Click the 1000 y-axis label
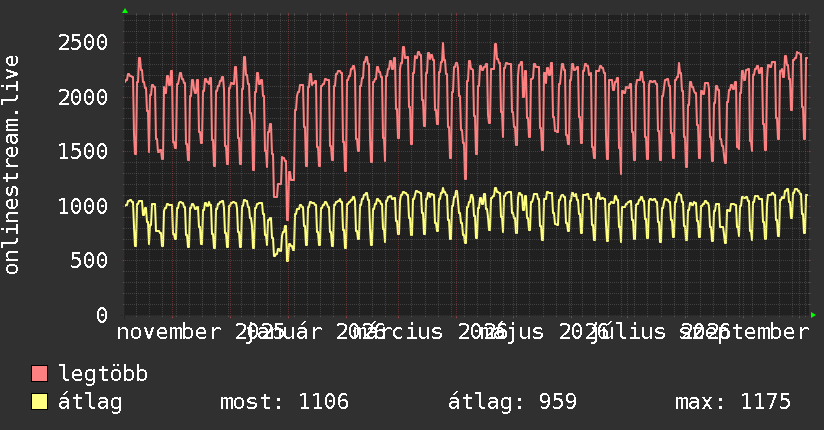This screenshot has width=824, height=430. coord(83,206)
